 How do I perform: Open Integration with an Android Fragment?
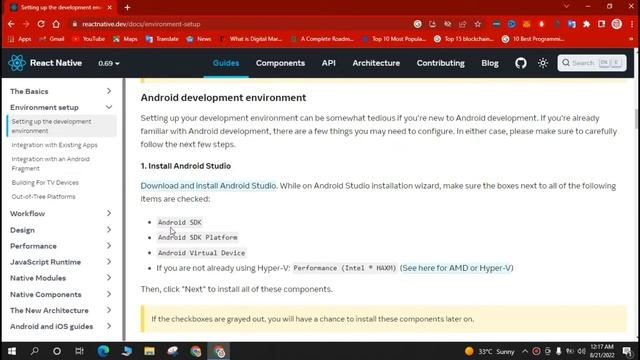(x=51, y=164)
